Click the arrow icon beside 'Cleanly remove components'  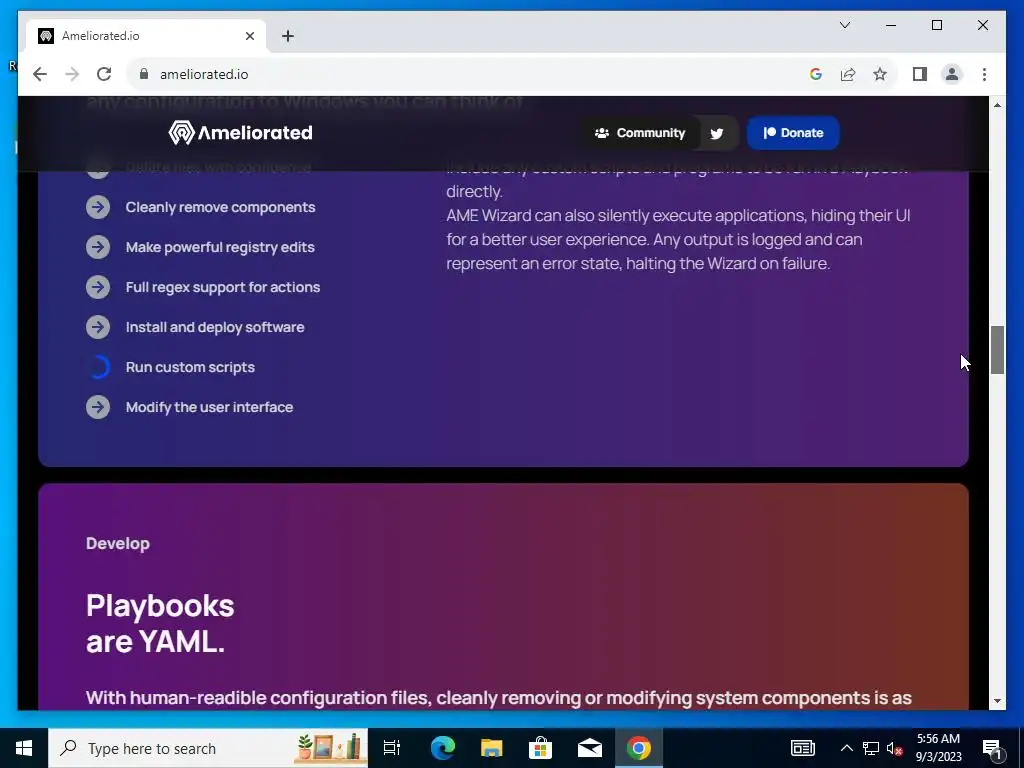tap(98, 207)
